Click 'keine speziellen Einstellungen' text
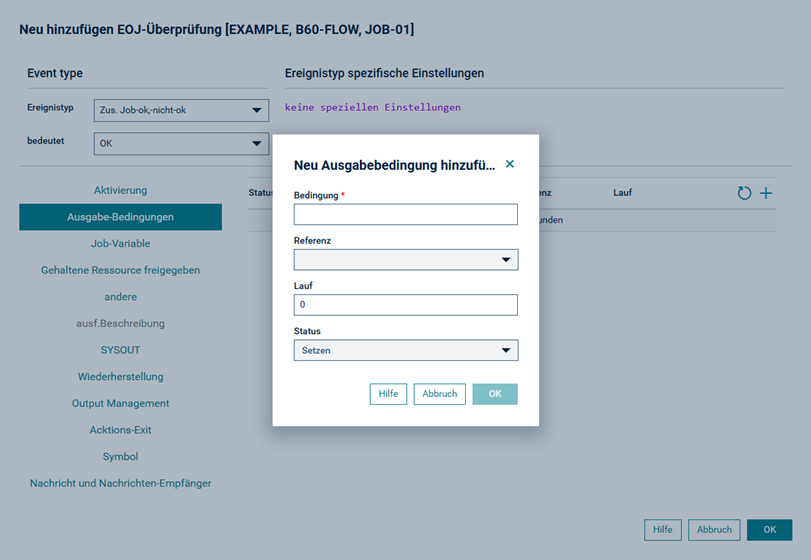This screenshot has width=811, height=560. pyautogui.click(x=373, y=108)
